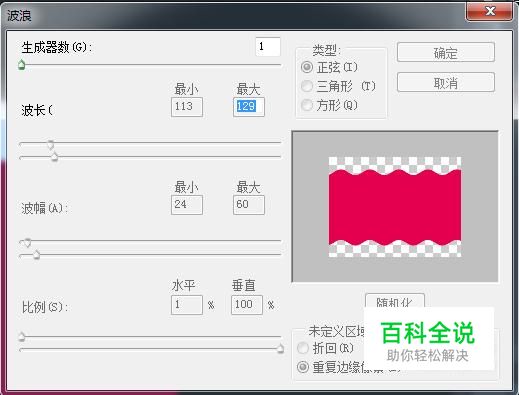Close the 波浪 dialog window
The height and width of the screenshot is (395, 519).
coord(489,12)
